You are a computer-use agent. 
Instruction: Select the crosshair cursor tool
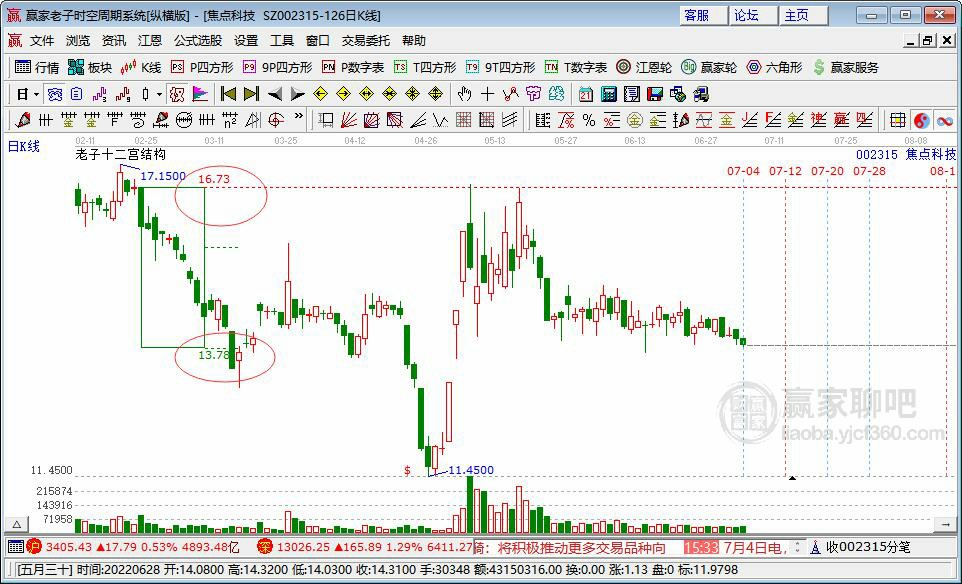(x=488, y=94)
